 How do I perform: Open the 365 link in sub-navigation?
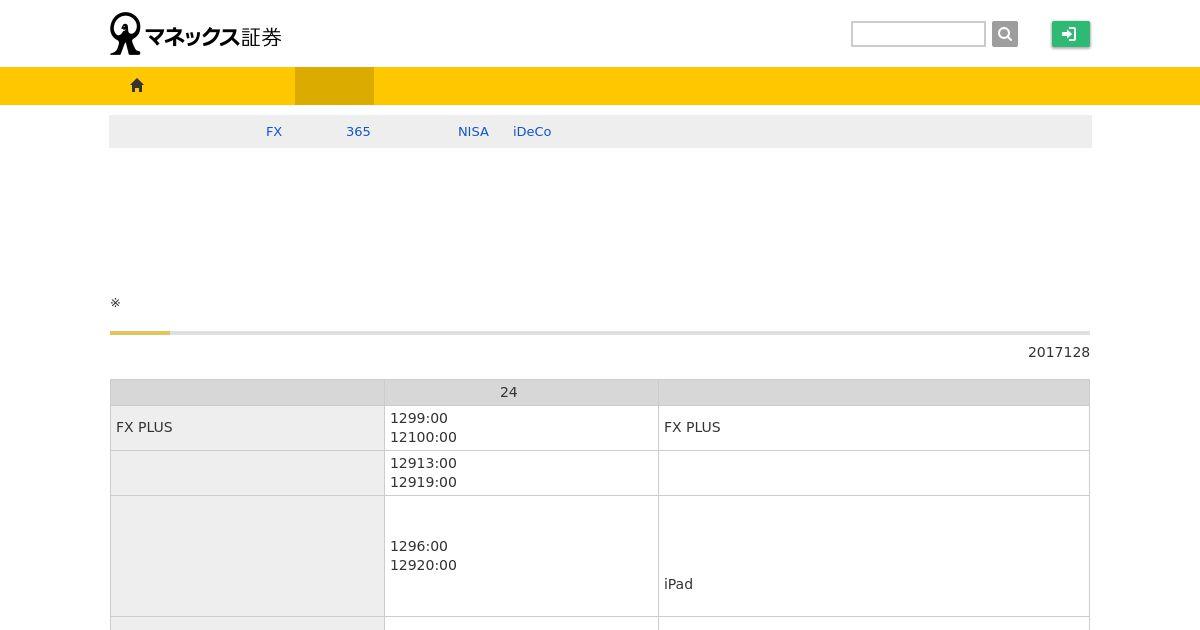coord(358,132)
